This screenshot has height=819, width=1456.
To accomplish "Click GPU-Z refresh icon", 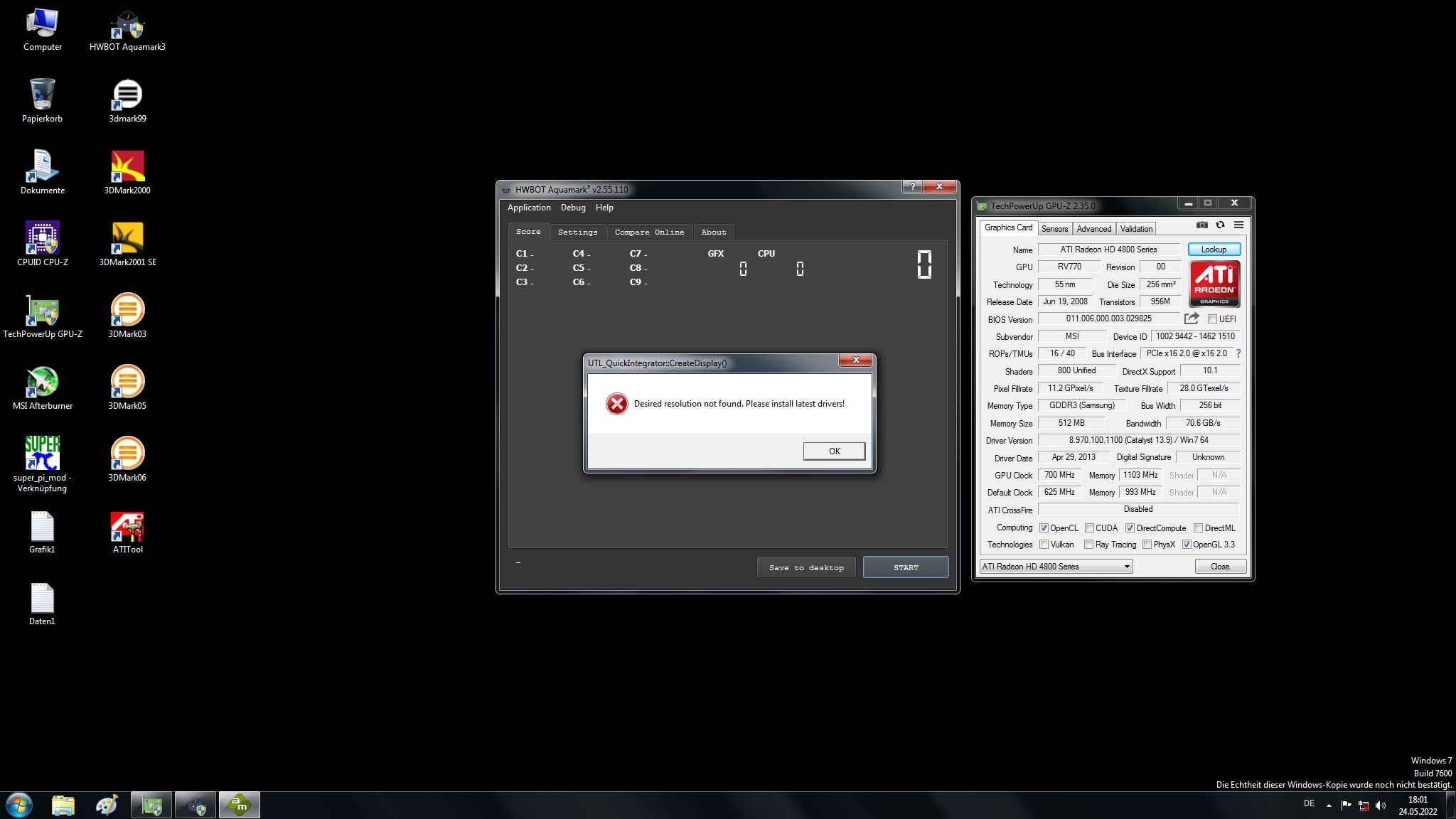I will [1220, 225].
